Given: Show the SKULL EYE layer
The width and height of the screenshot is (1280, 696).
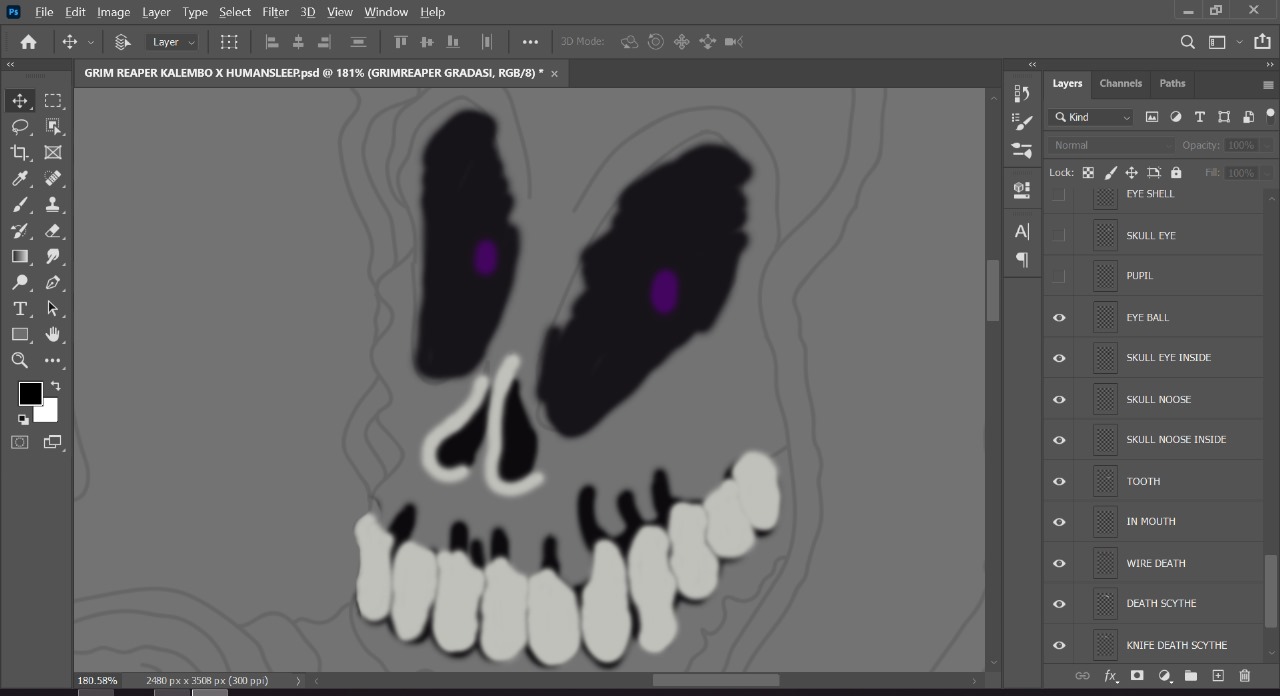Looking at the screenshot, I should [1059, 235].
